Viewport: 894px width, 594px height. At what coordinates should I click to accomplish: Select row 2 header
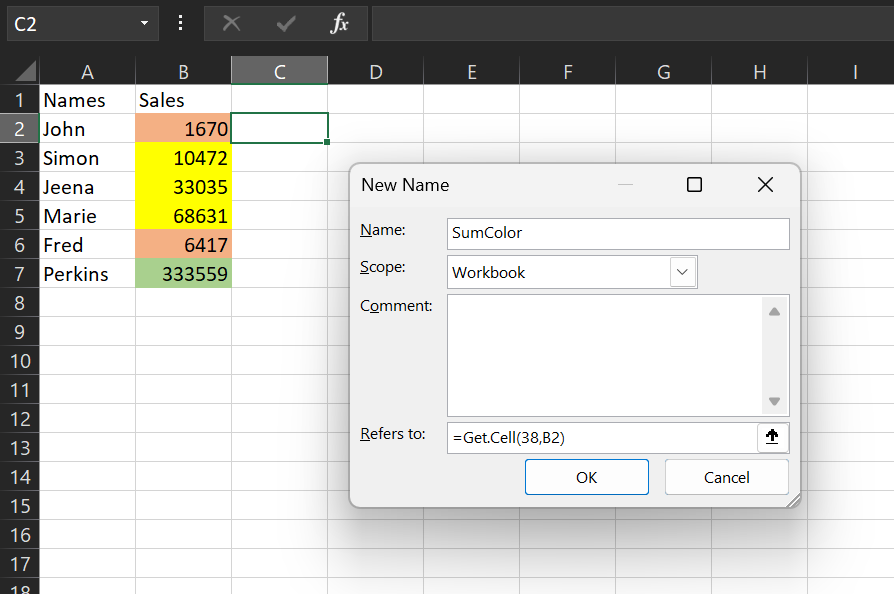click(x=19, y=129)
